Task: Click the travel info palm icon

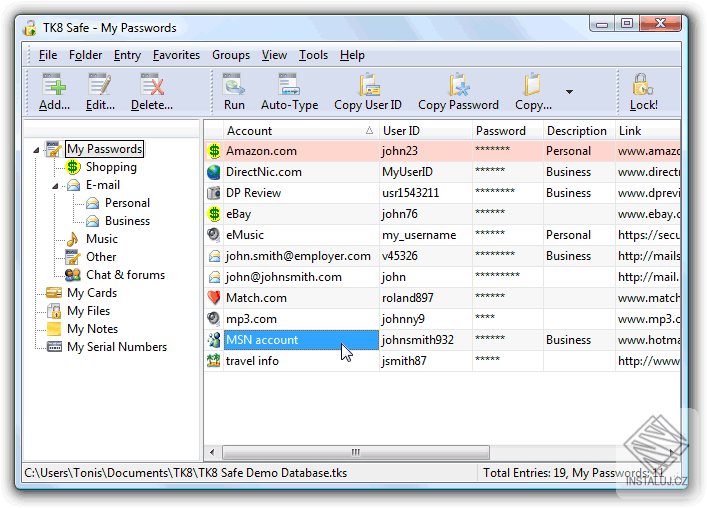Action: pos(214,361)
